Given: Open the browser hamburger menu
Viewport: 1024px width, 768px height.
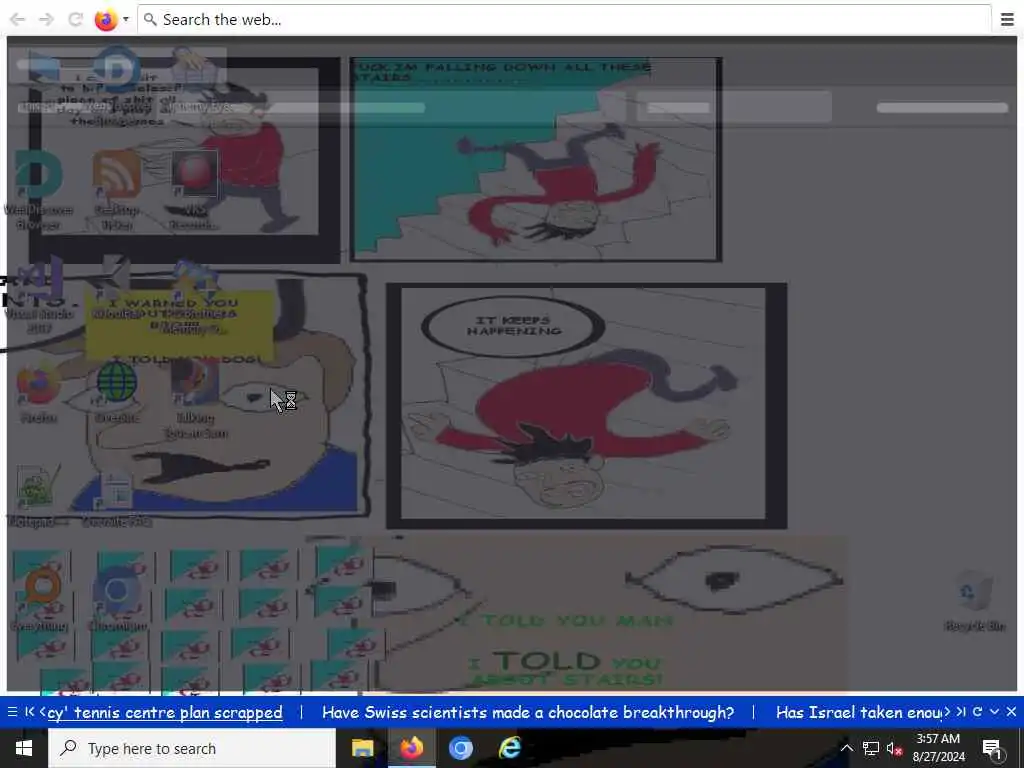Looking at the screenshot, I should coord(1008,20).
